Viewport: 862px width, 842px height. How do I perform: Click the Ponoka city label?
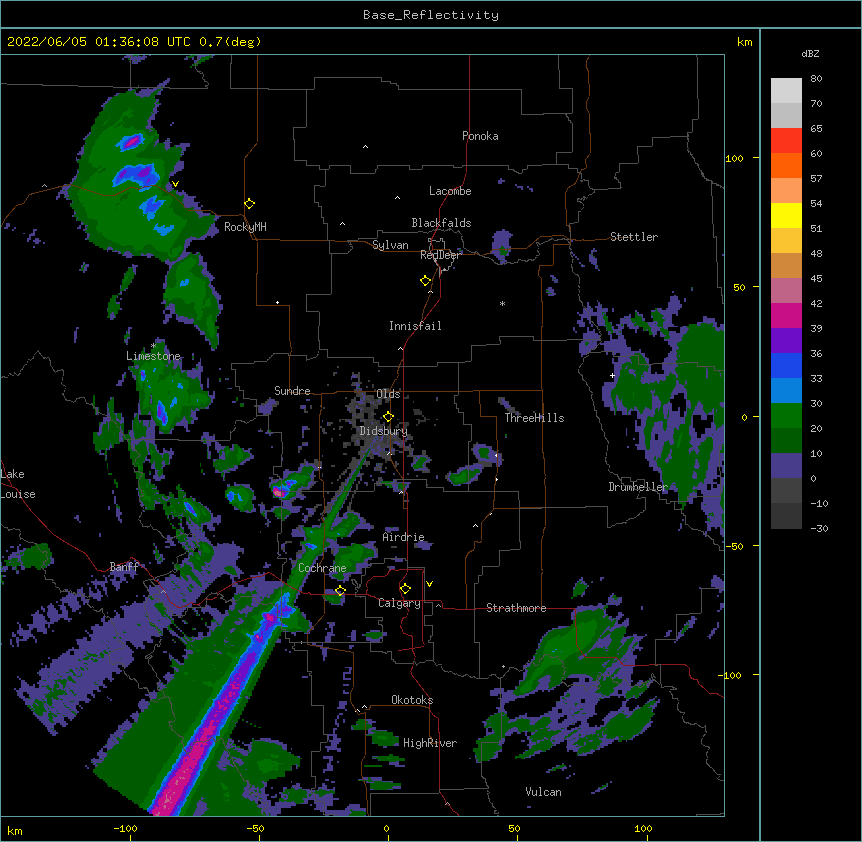coord(480,136)
